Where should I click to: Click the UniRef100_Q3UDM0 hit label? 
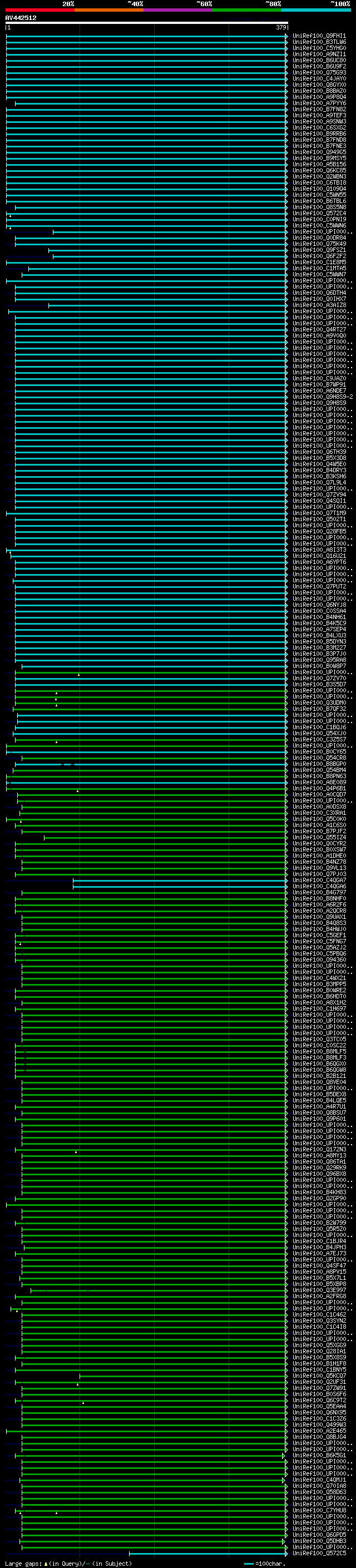tap(319, 703)
